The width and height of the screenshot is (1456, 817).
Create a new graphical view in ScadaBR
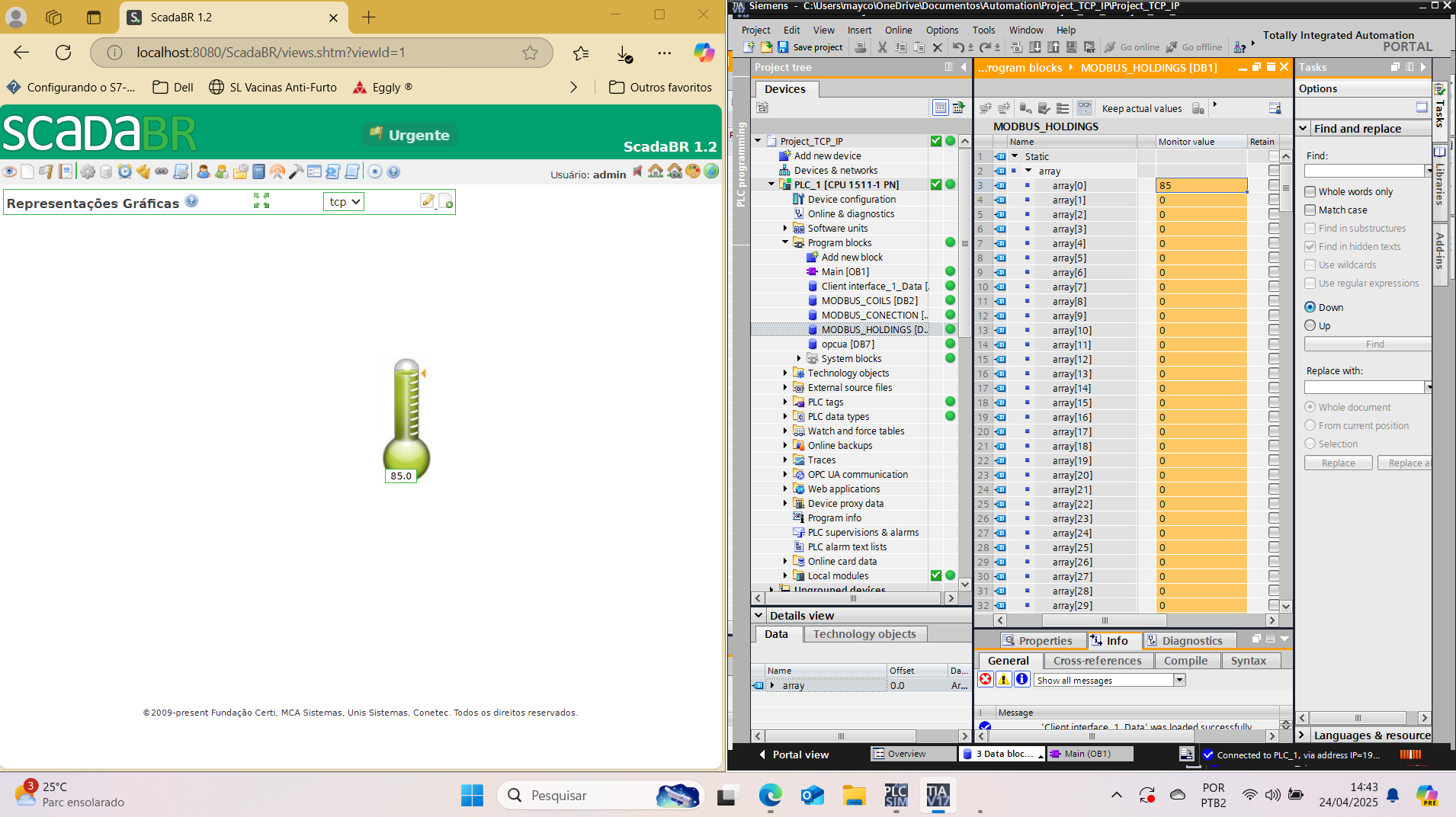tap(446, 201)
